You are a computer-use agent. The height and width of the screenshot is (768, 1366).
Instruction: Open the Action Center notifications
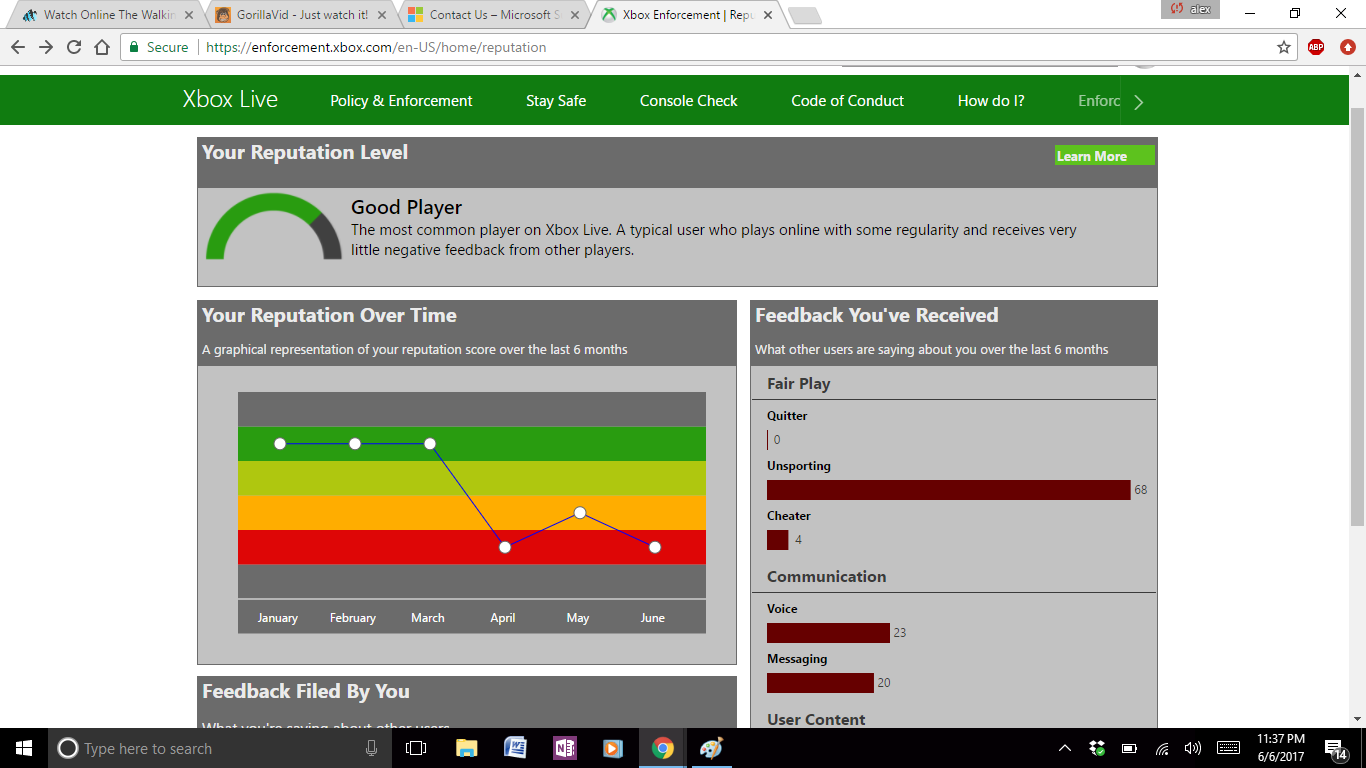tap(1335, 748)
